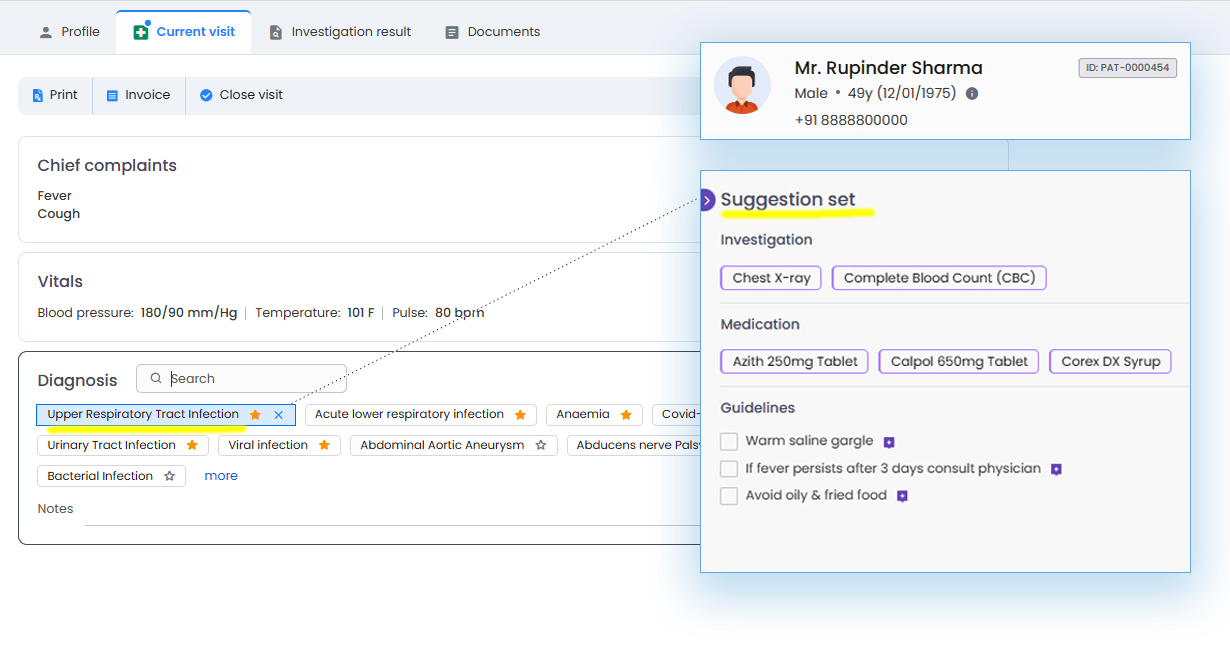Unstar the Anaemia diagnosis

pos(626,415)
